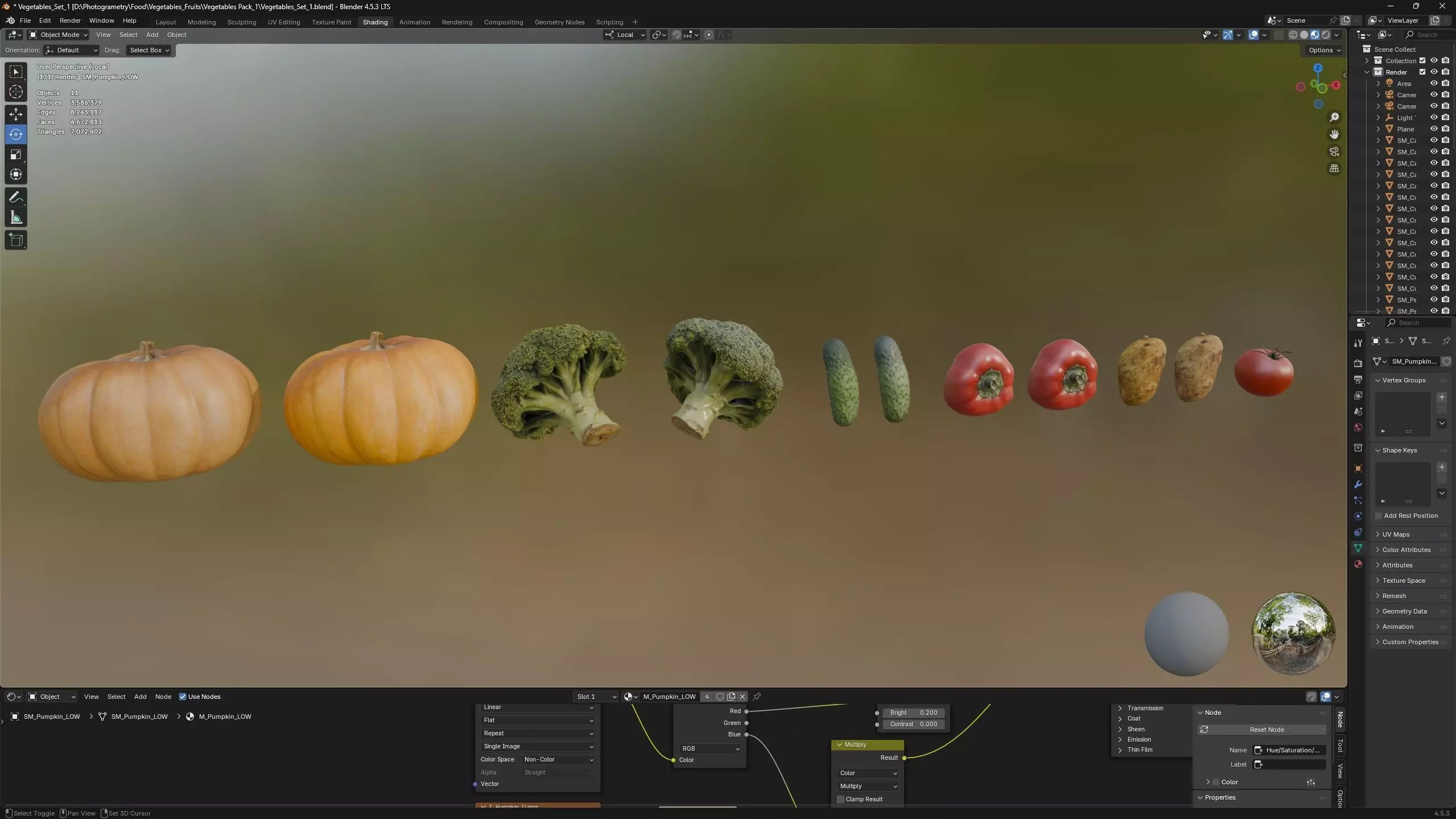Select the Select Box tool in toolbar

point(16,72)
